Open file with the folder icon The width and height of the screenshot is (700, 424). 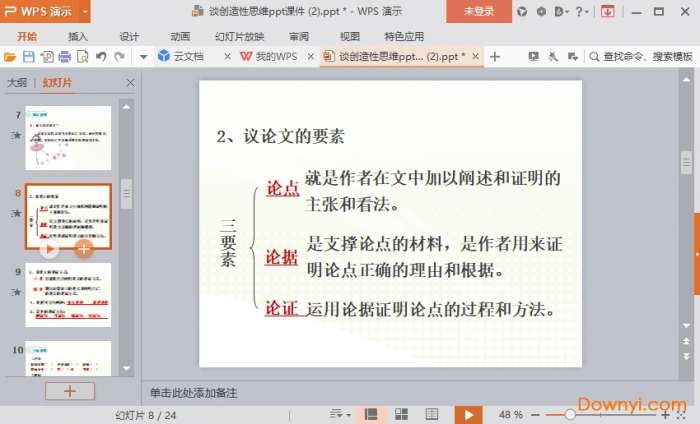pyautogui.click(x=10, y=57)
